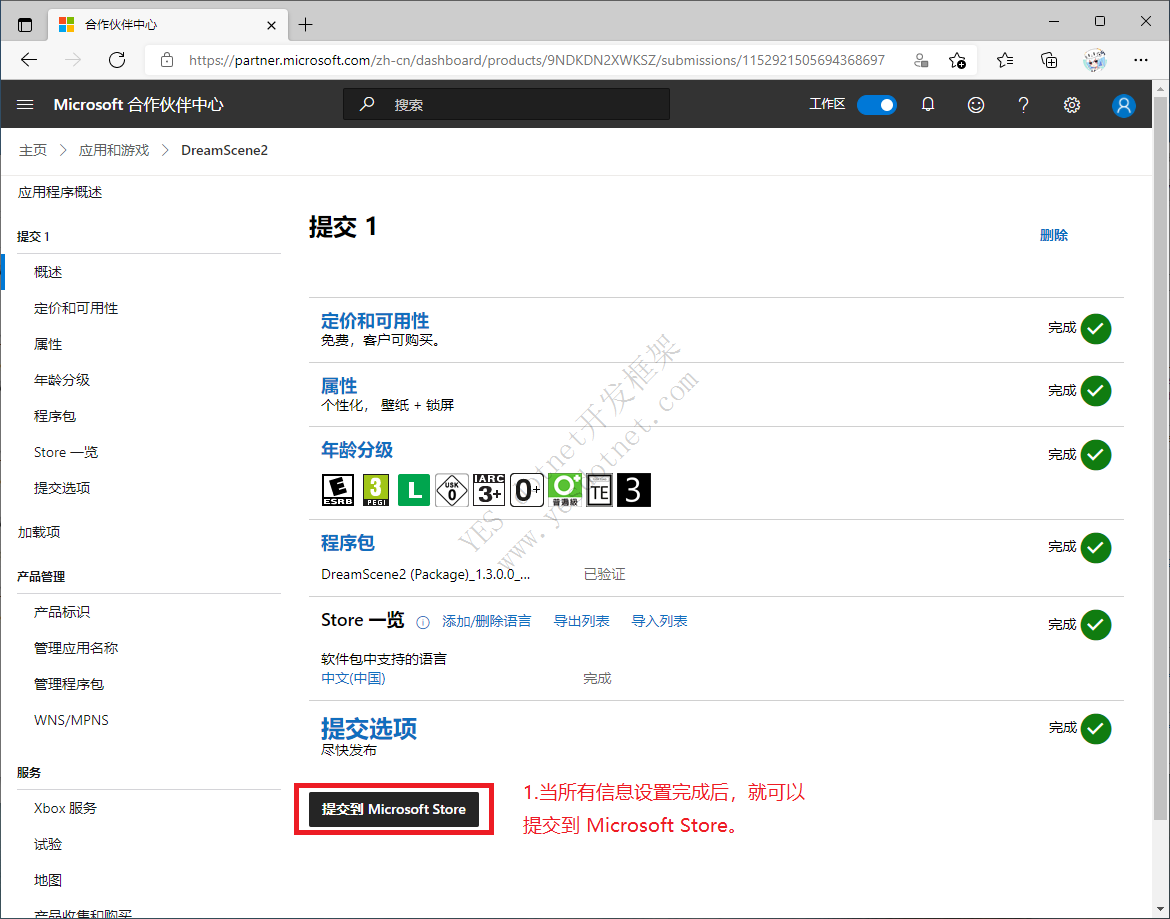Click 提交到 Microsoft Store button

394,809
